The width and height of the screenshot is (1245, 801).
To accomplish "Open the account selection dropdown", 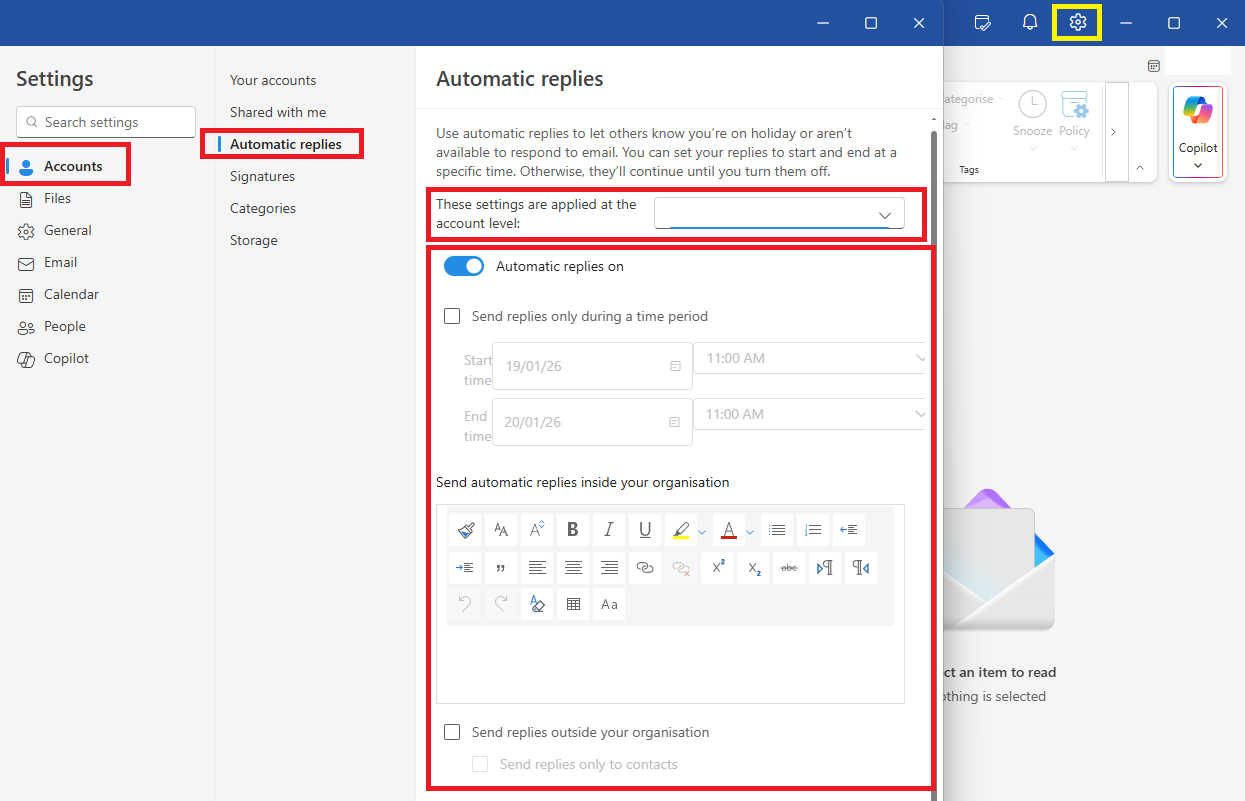I will tap(780, 215).
